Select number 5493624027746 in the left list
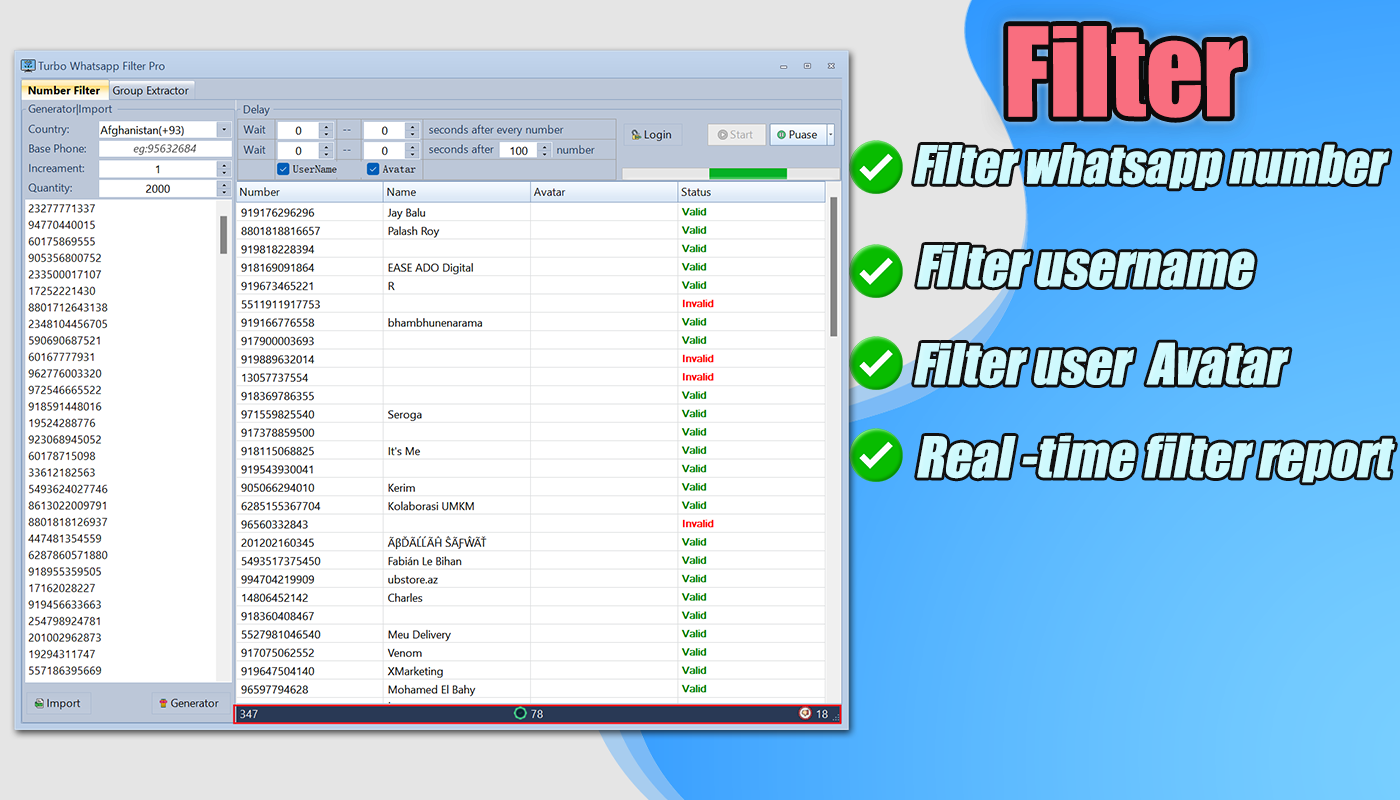This screenshot has width=1400, height=800. point(68,489)
